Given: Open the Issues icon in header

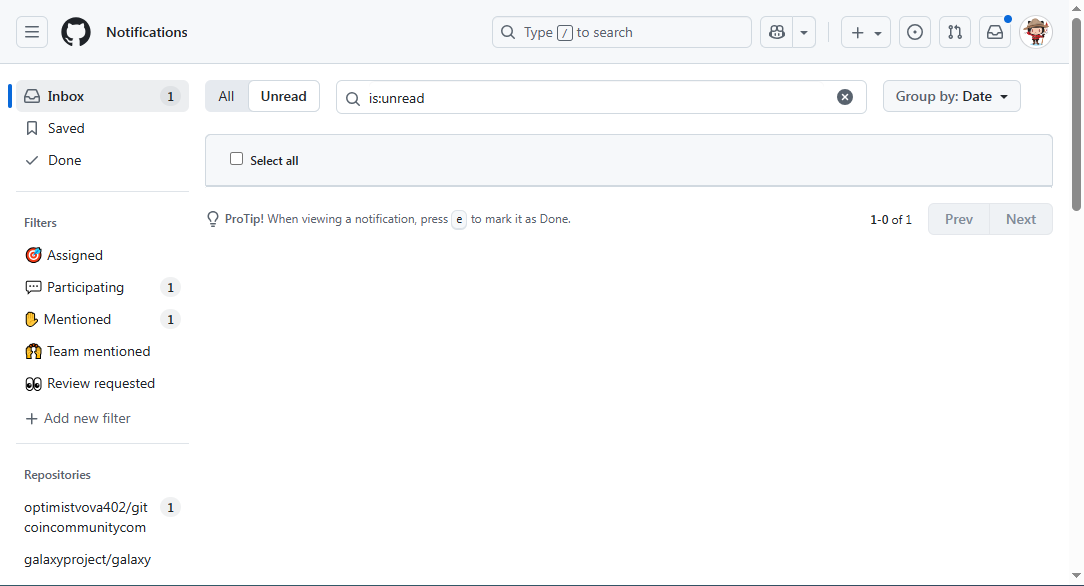Looking at the screenshot, I should [915, 32].
